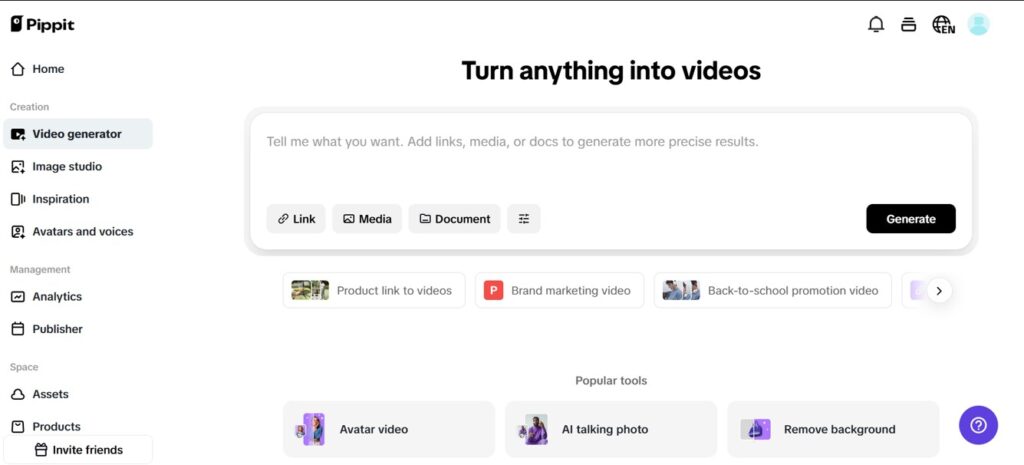This screenshot has width=1024, height=465.
Task: Click the purple help question mark button
Action: 978,425
